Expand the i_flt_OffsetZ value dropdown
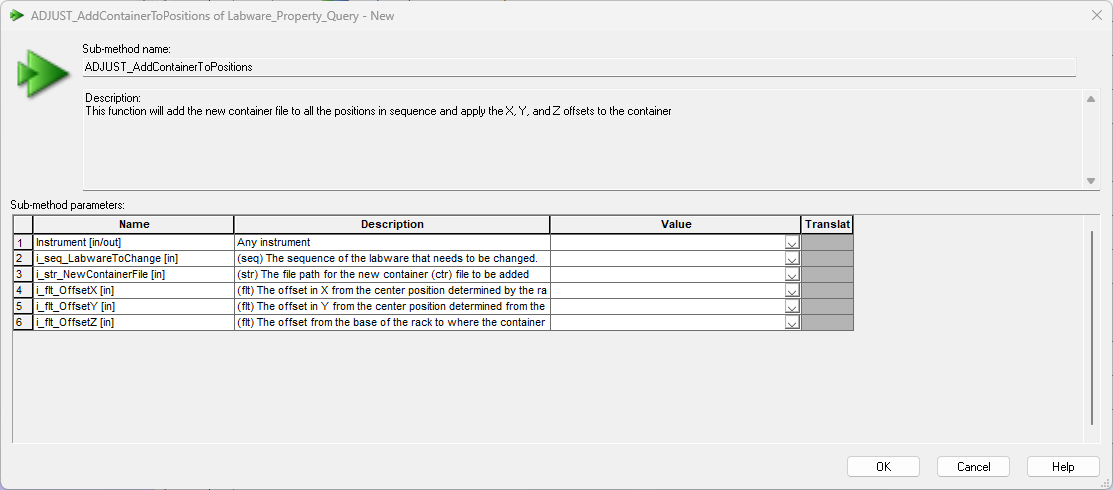This screenshot has height=490, width=1113. (791, 322)
